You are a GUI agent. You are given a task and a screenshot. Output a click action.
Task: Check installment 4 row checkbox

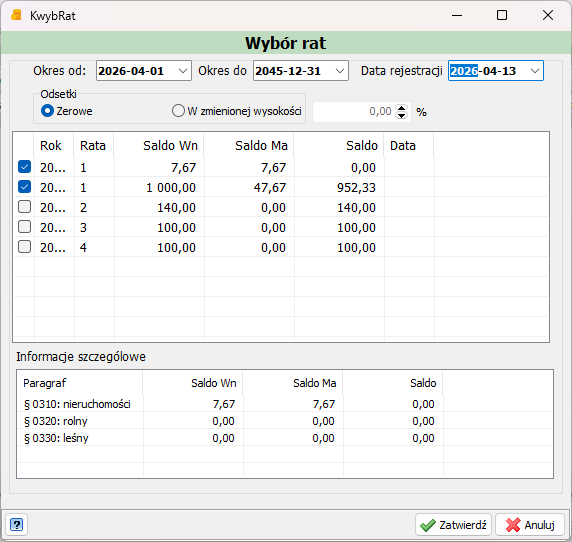coord(24,247)
